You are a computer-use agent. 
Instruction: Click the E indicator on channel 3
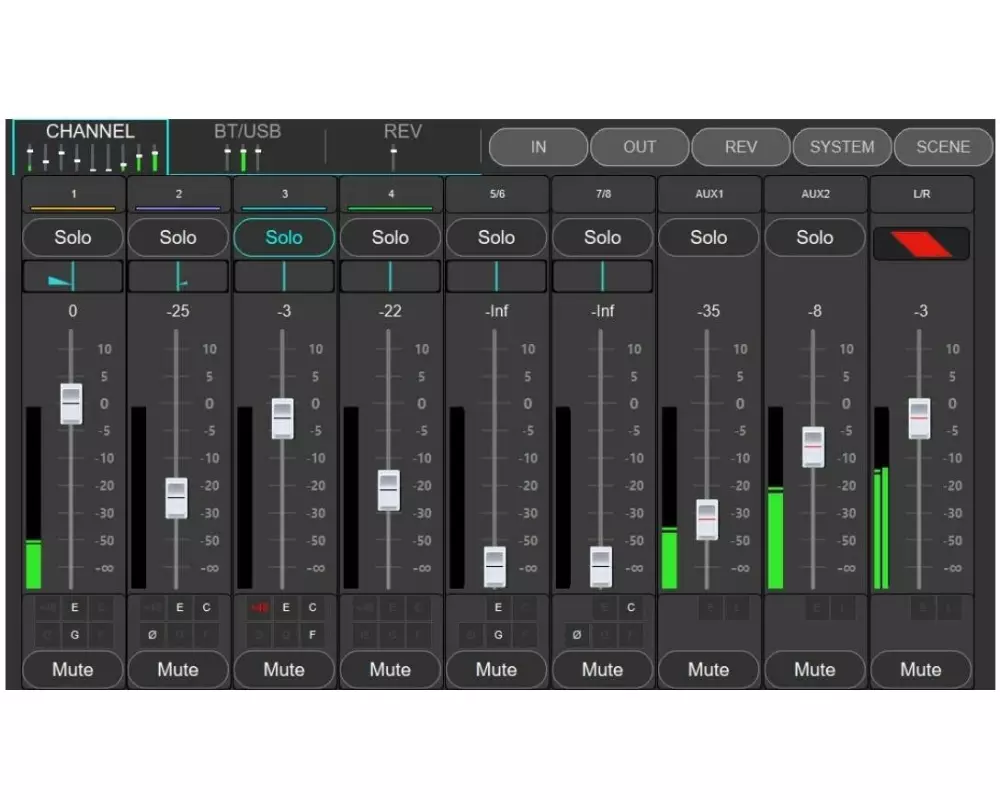pos(286,607)
